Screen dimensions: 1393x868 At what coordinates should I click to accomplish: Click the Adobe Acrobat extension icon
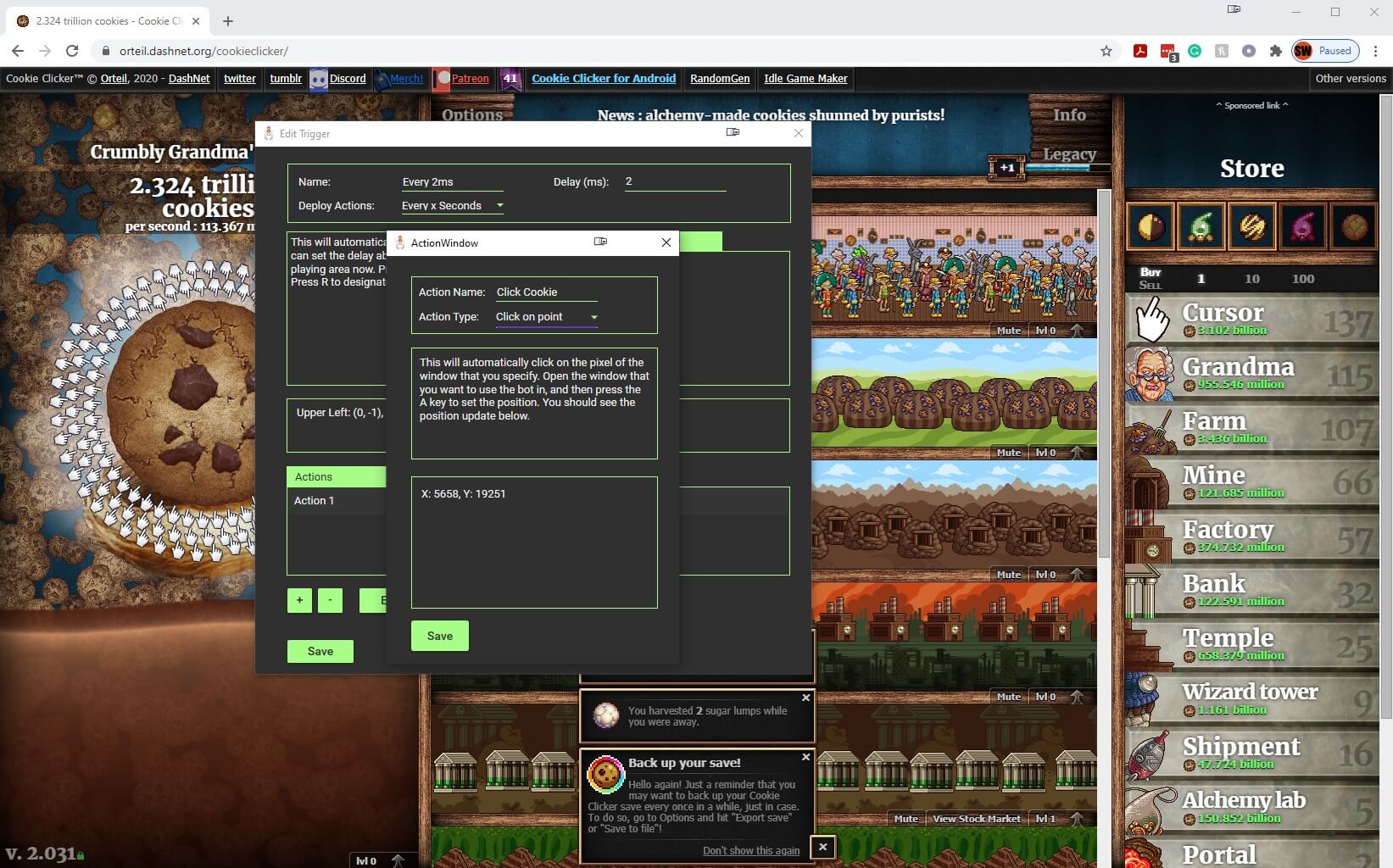(x=1140, y=51)
